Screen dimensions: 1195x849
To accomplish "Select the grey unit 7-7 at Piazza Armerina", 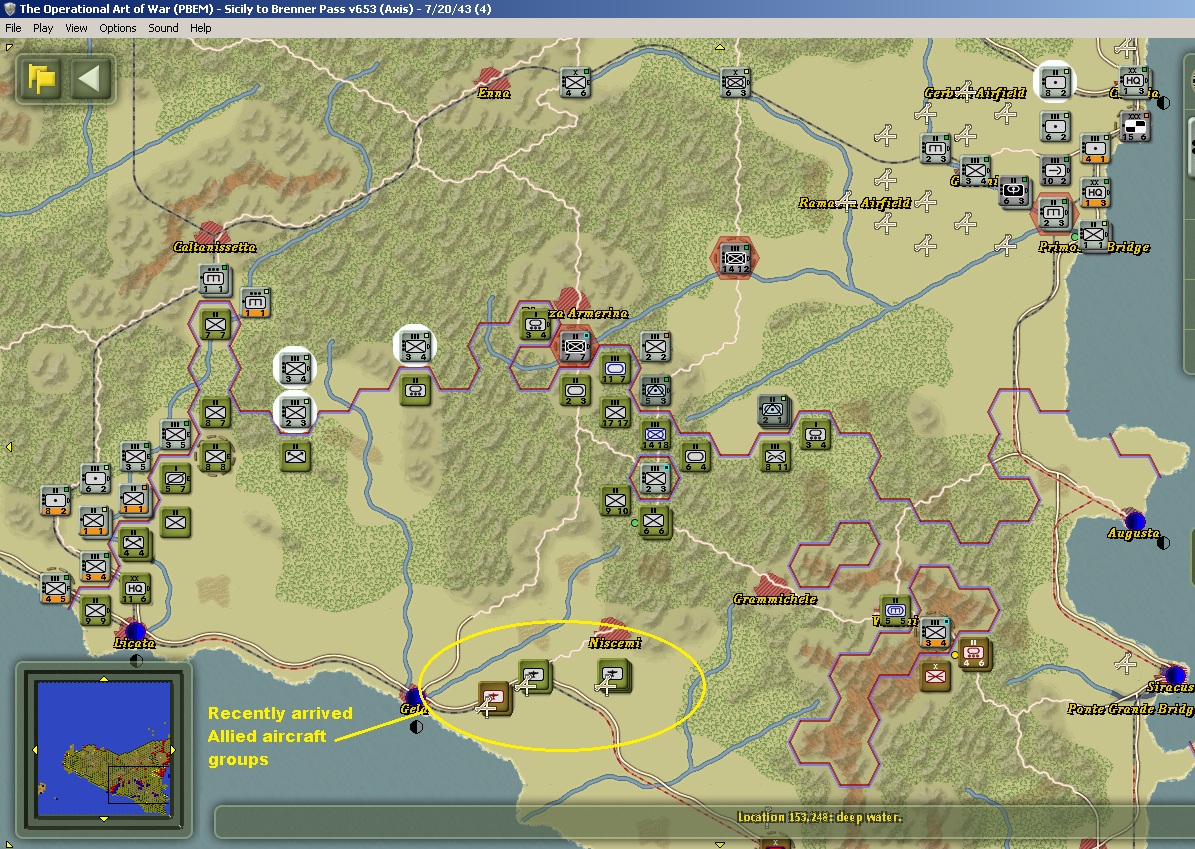I will [575, 346].
